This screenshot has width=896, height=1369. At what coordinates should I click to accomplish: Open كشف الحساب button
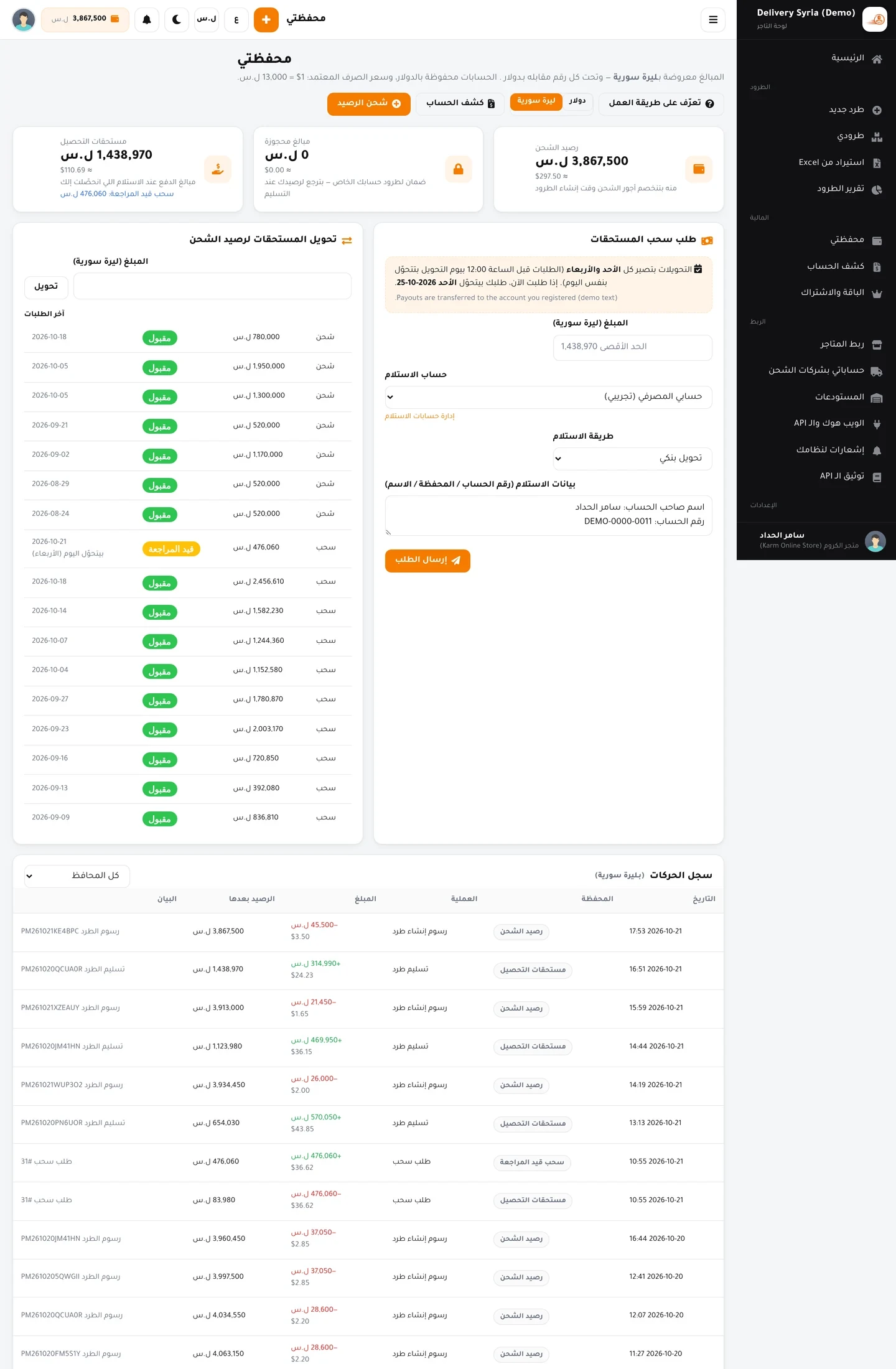[x=461, y=103]
